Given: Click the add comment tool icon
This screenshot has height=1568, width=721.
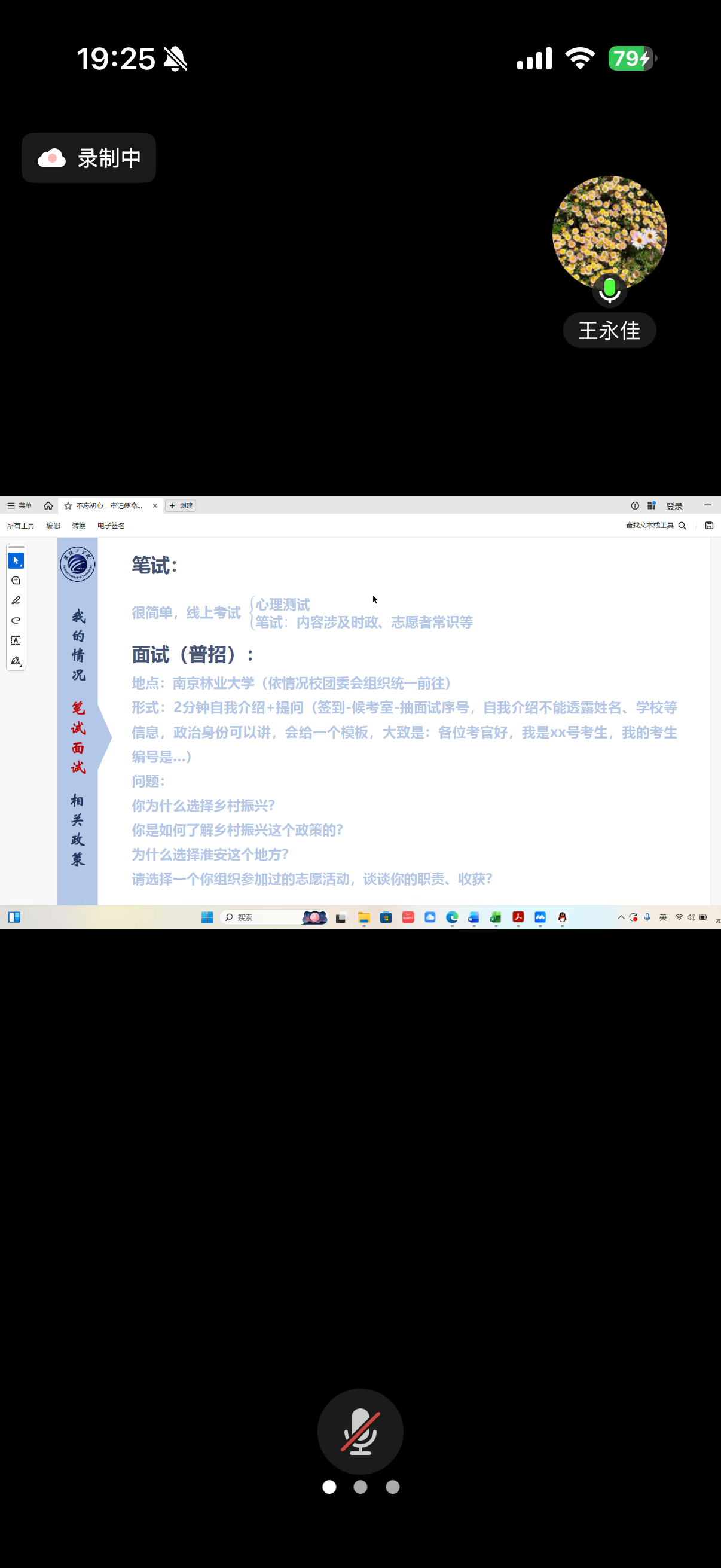Looking at the screenshot, I should (x=16, y=580).
